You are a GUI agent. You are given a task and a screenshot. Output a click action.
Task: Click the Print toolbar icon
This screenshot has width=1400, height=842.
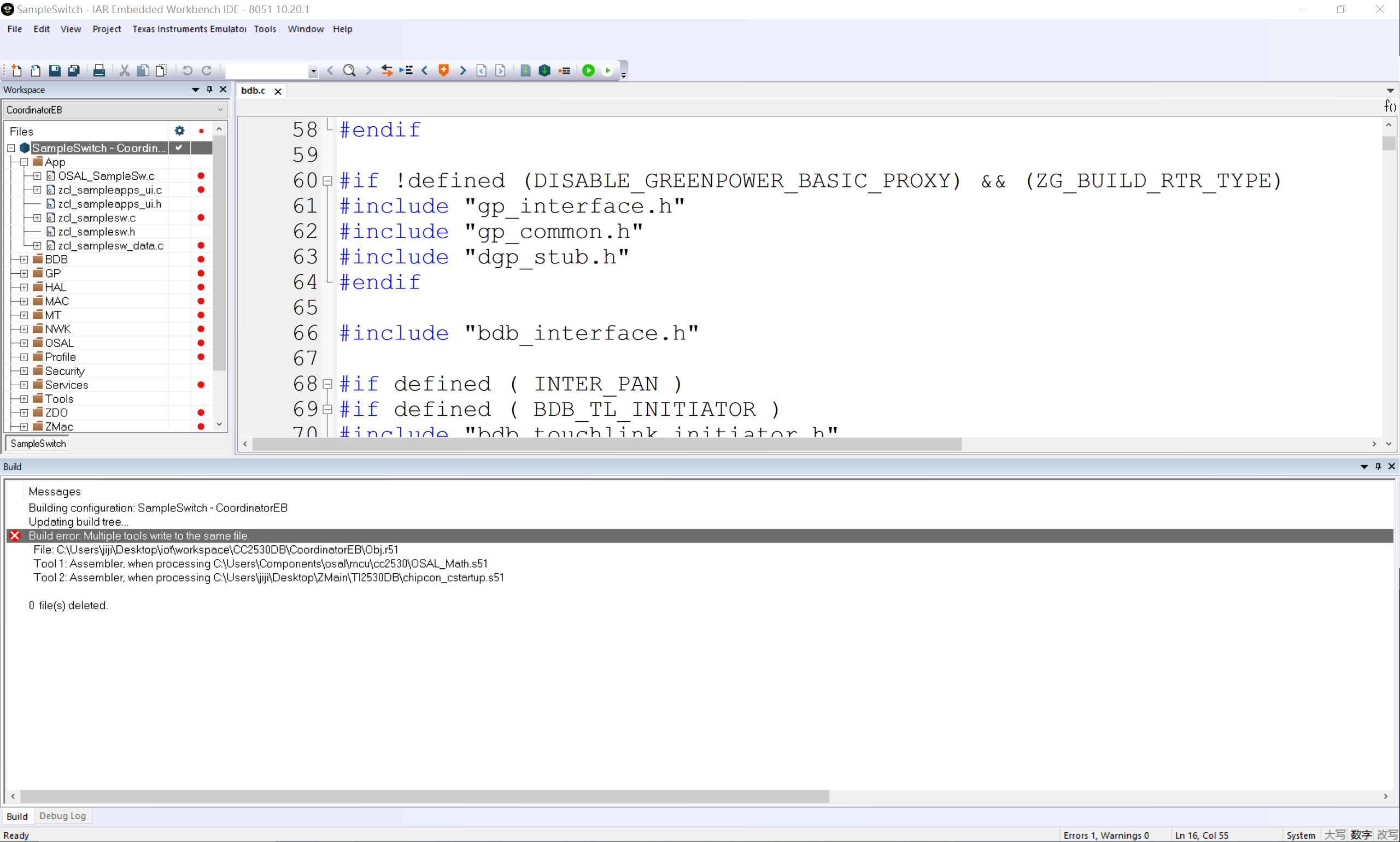tap(99, 70)
